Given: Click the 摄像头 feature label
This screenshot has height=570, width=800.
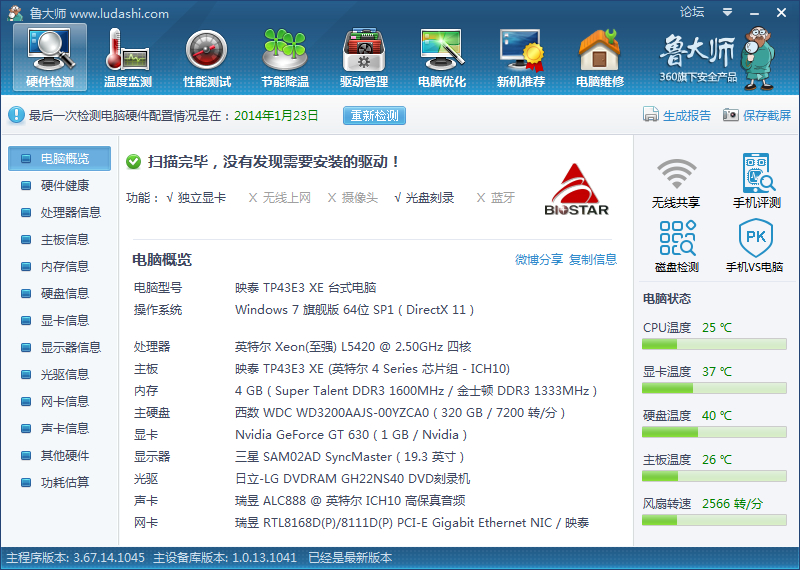Looking at the screenshot, I should pos(360,197).
